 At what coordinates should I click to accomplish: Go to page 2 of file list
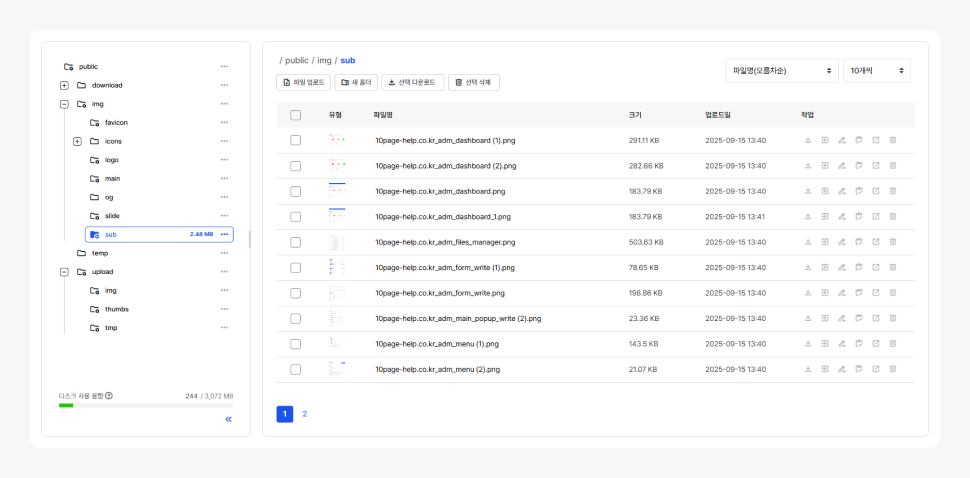(x=305, y=414)
